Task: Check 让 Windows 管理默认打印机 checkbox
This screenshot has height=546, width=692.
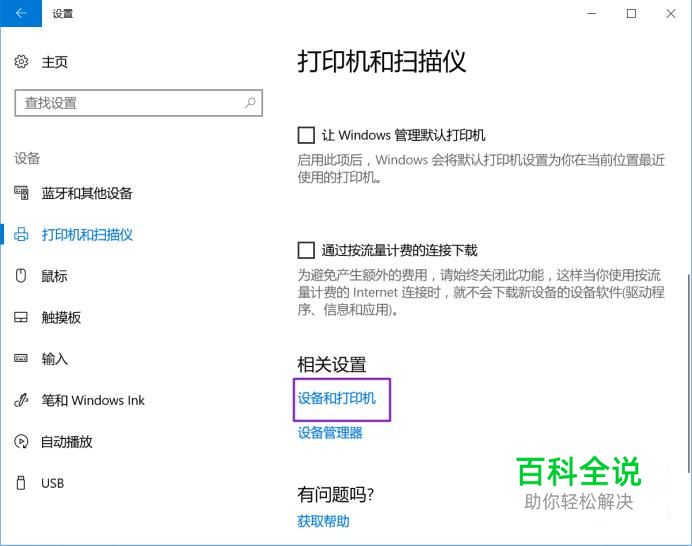Action: [306, 135]
